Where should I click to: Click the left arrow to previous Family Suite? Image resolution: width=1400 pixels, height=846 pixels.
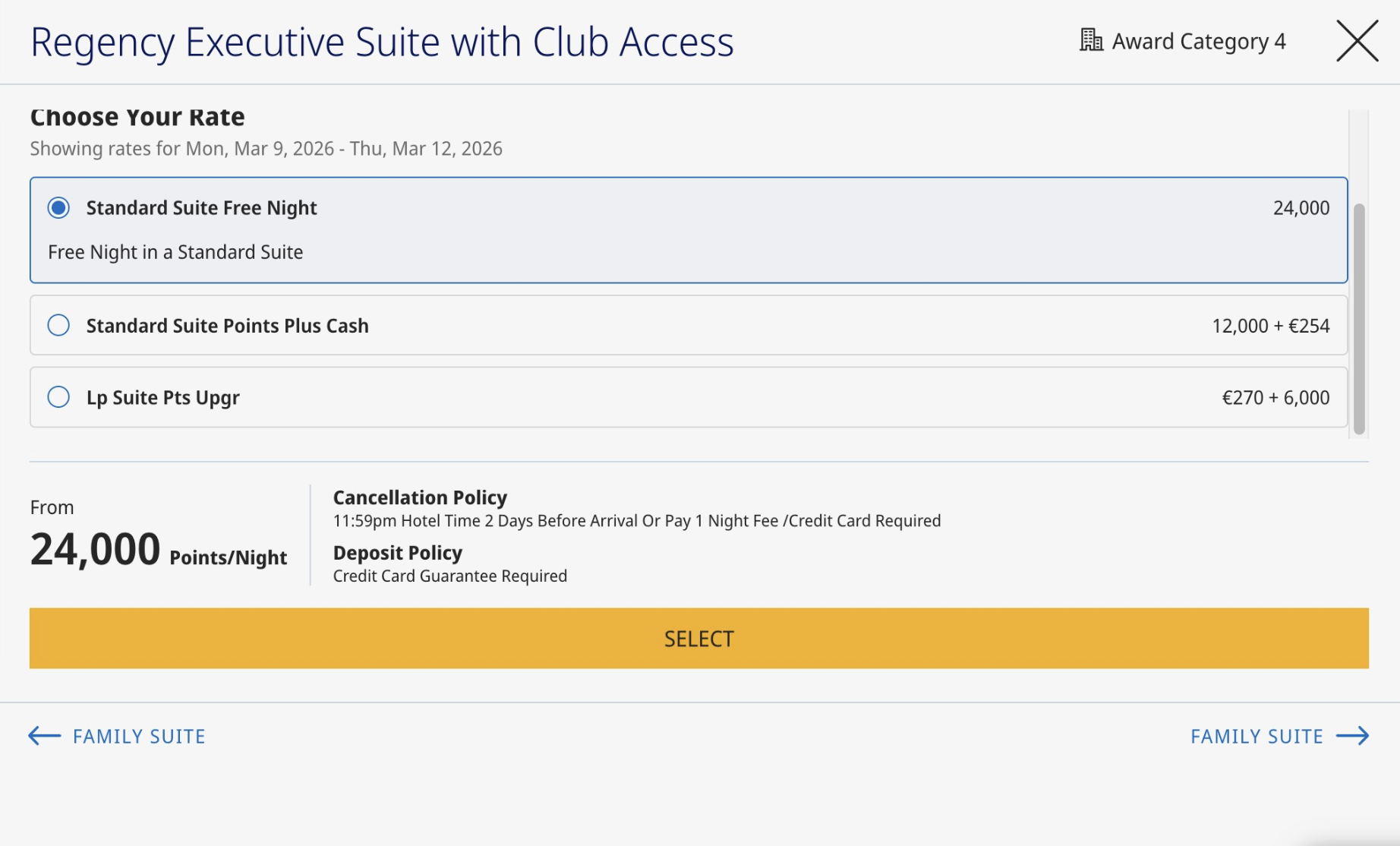[x=44, y=736]
